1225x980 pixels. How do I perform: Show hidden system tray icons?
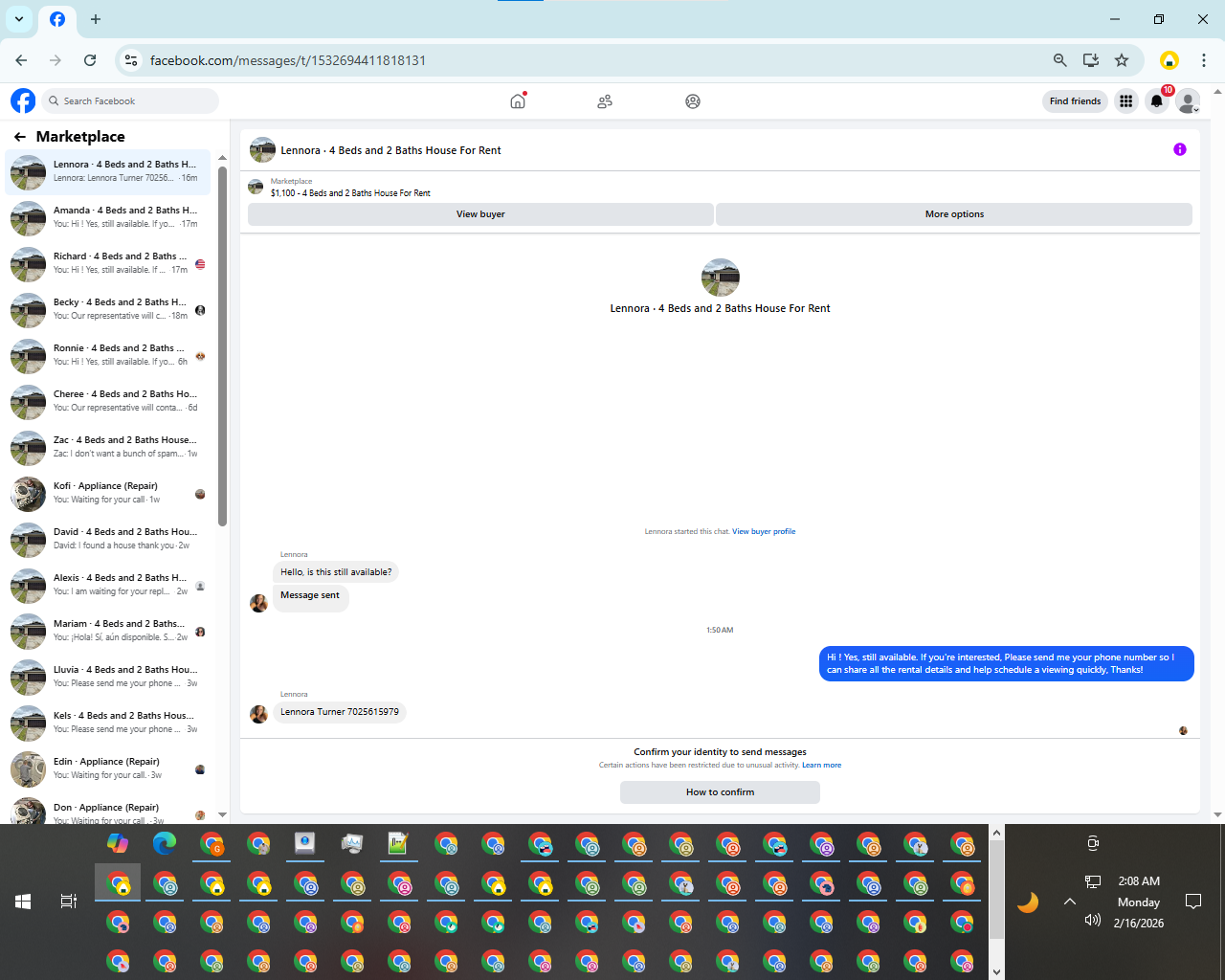coord(1070,902)
